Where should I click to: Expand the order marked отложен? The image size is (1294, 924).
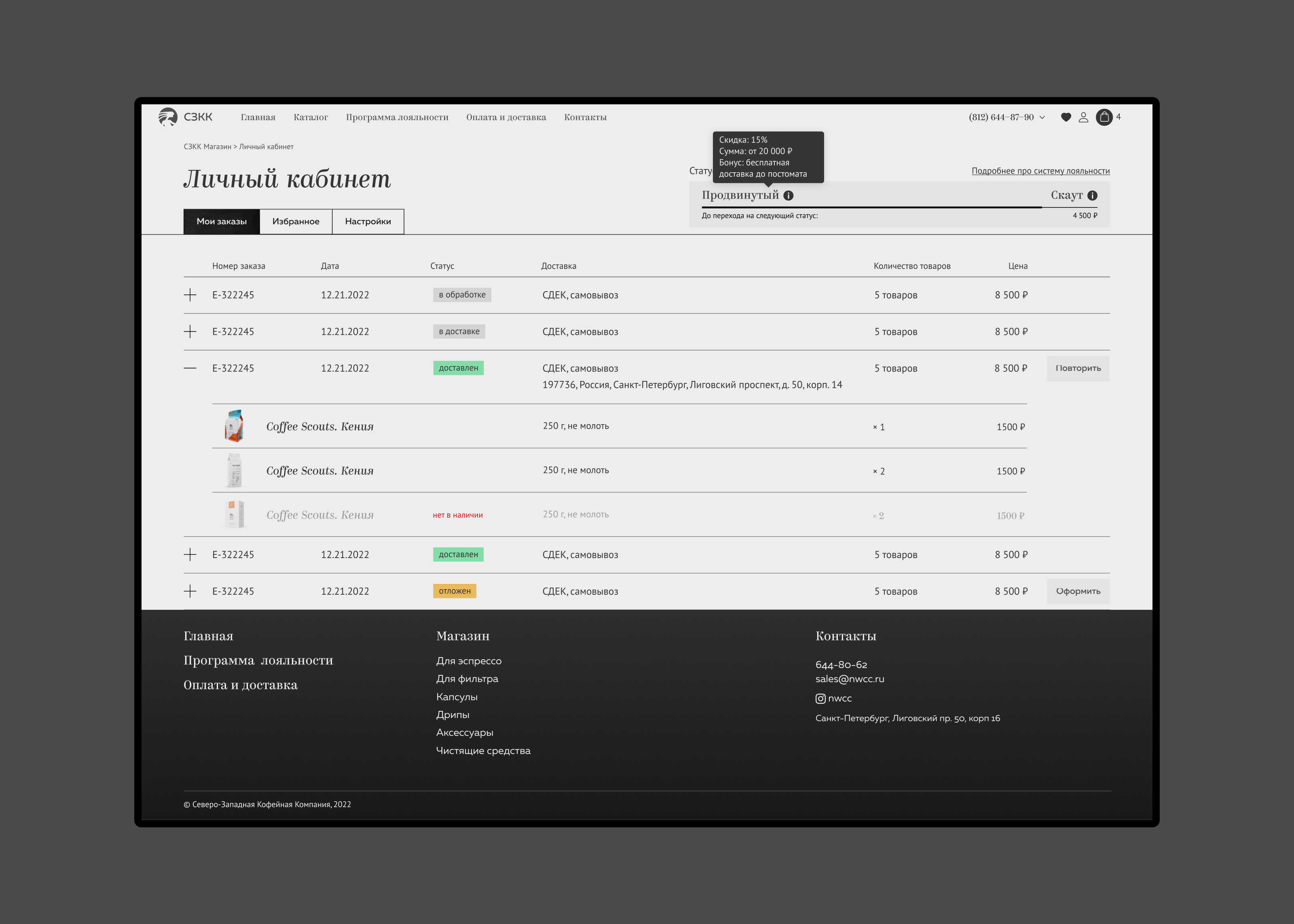(x=190, y=591)
